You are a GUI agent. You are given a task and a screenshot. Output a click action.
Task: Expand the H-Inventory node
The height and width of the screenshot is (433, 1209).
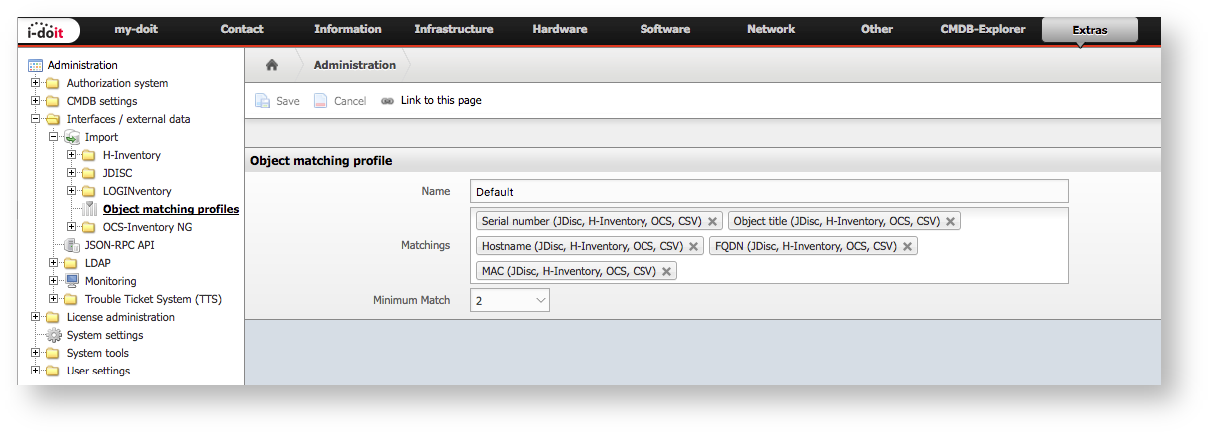point(72,155)
